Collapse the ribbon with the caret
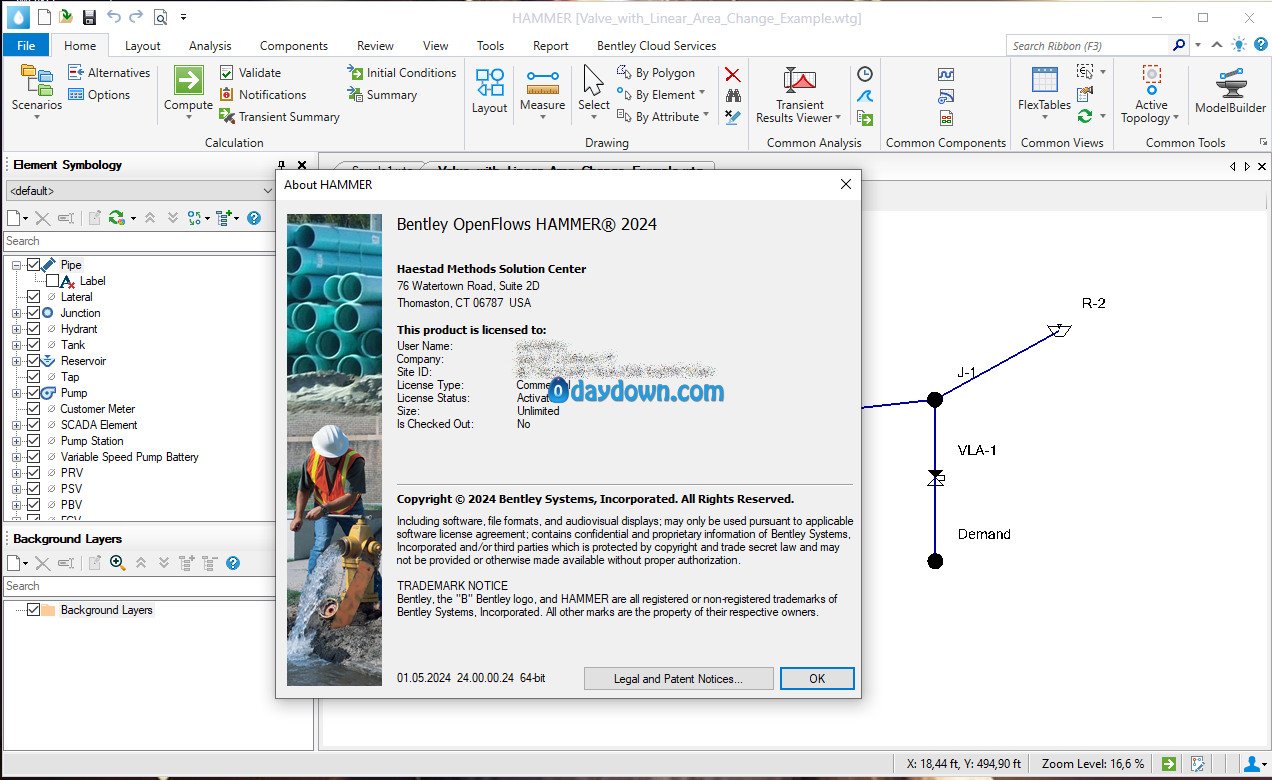The height and width of the screenshot is (780, 1272). click(x=1217, y=45)
